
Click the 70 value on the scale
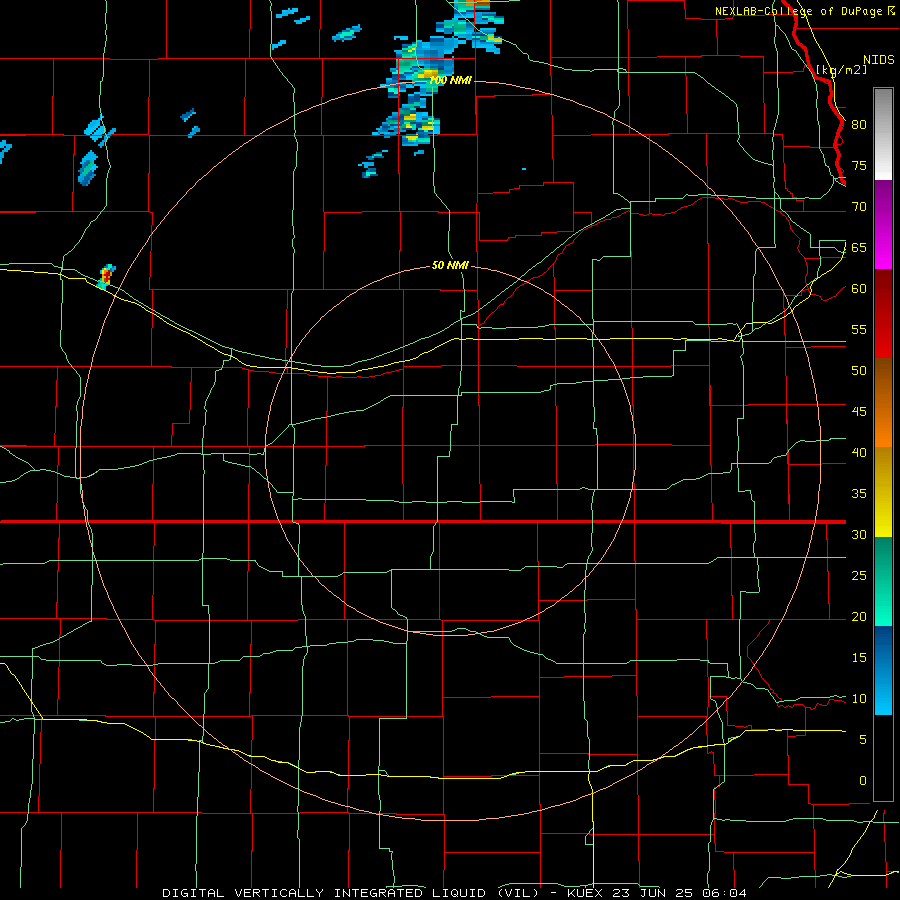point(859,207)
